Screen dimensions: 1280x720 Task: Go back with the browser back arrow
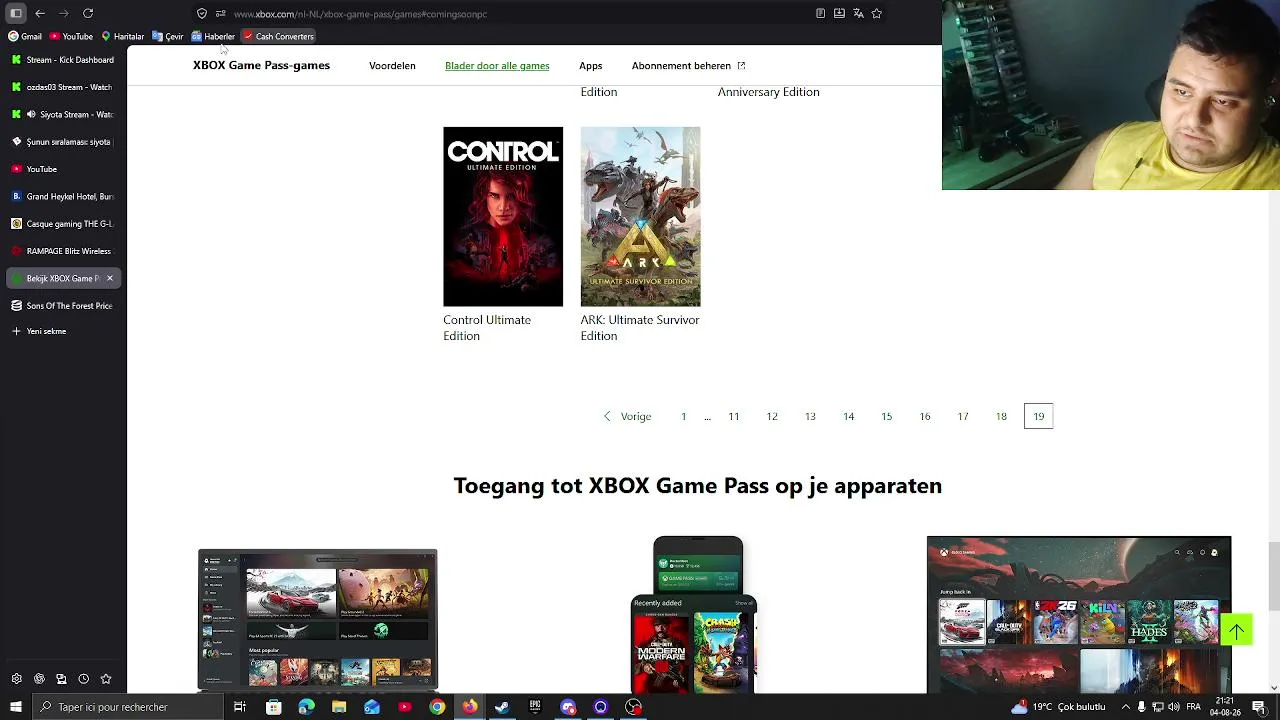[x=40, y=13]
